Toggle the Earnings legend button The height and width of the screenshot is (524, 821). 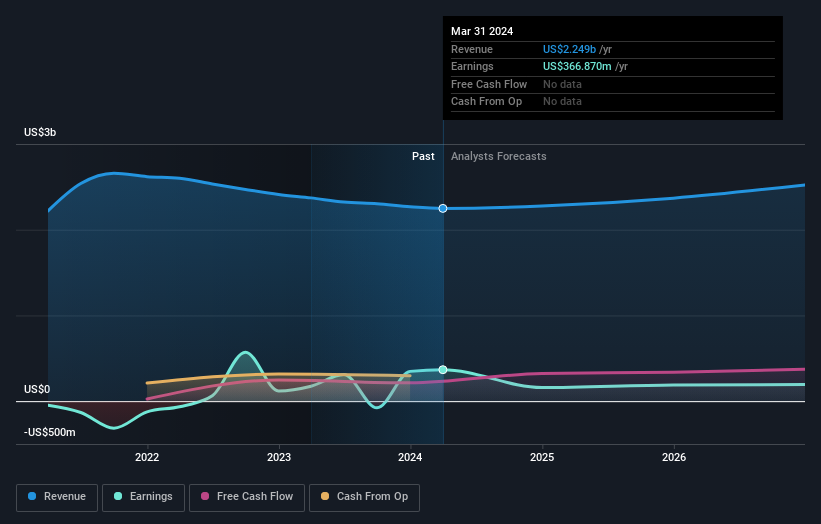pos(143,497)
